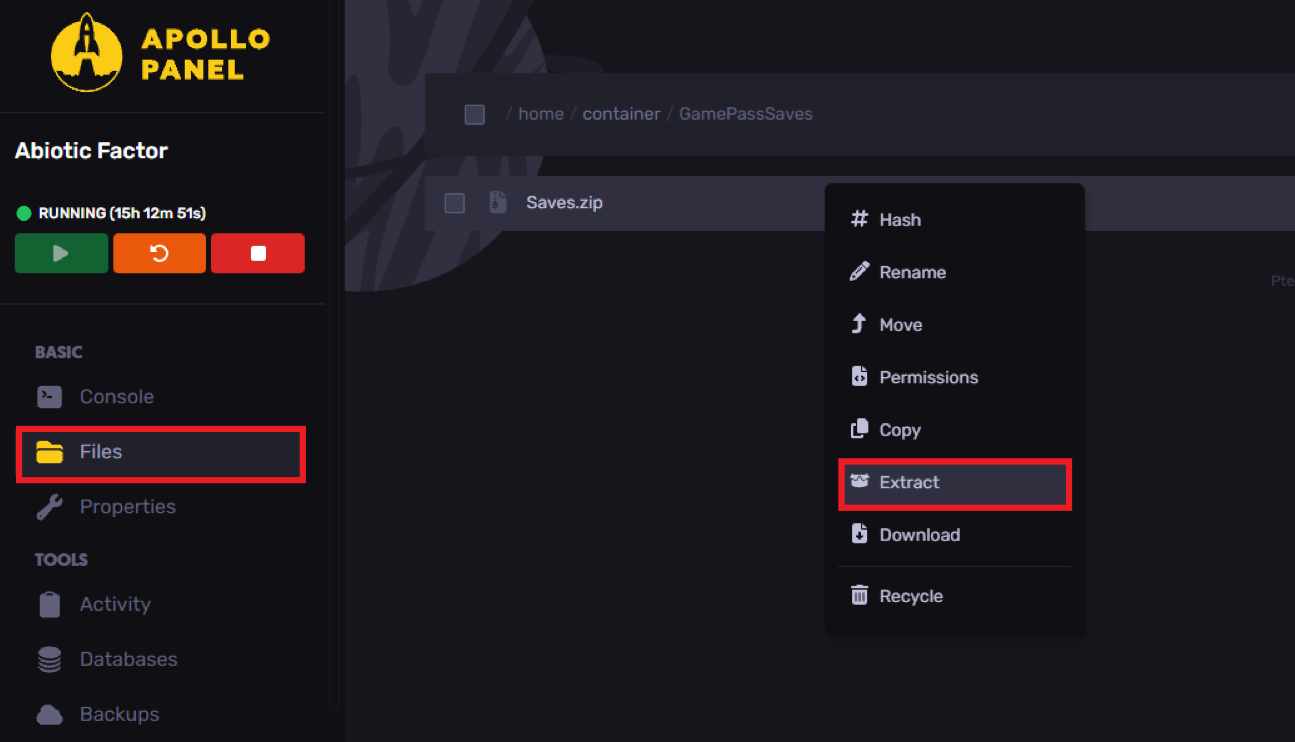The height and width of the screenshot is (742, 1295).
Task: Click the Saves.zip archive file icon
Action: 498,203
